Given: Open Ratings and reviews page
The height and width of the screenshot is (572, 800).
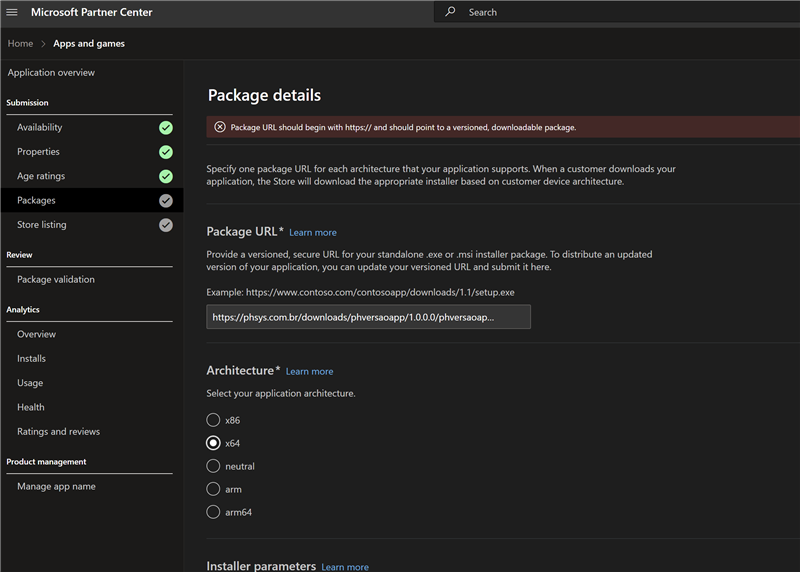Looking at the screenshot, I should point(59,432).
